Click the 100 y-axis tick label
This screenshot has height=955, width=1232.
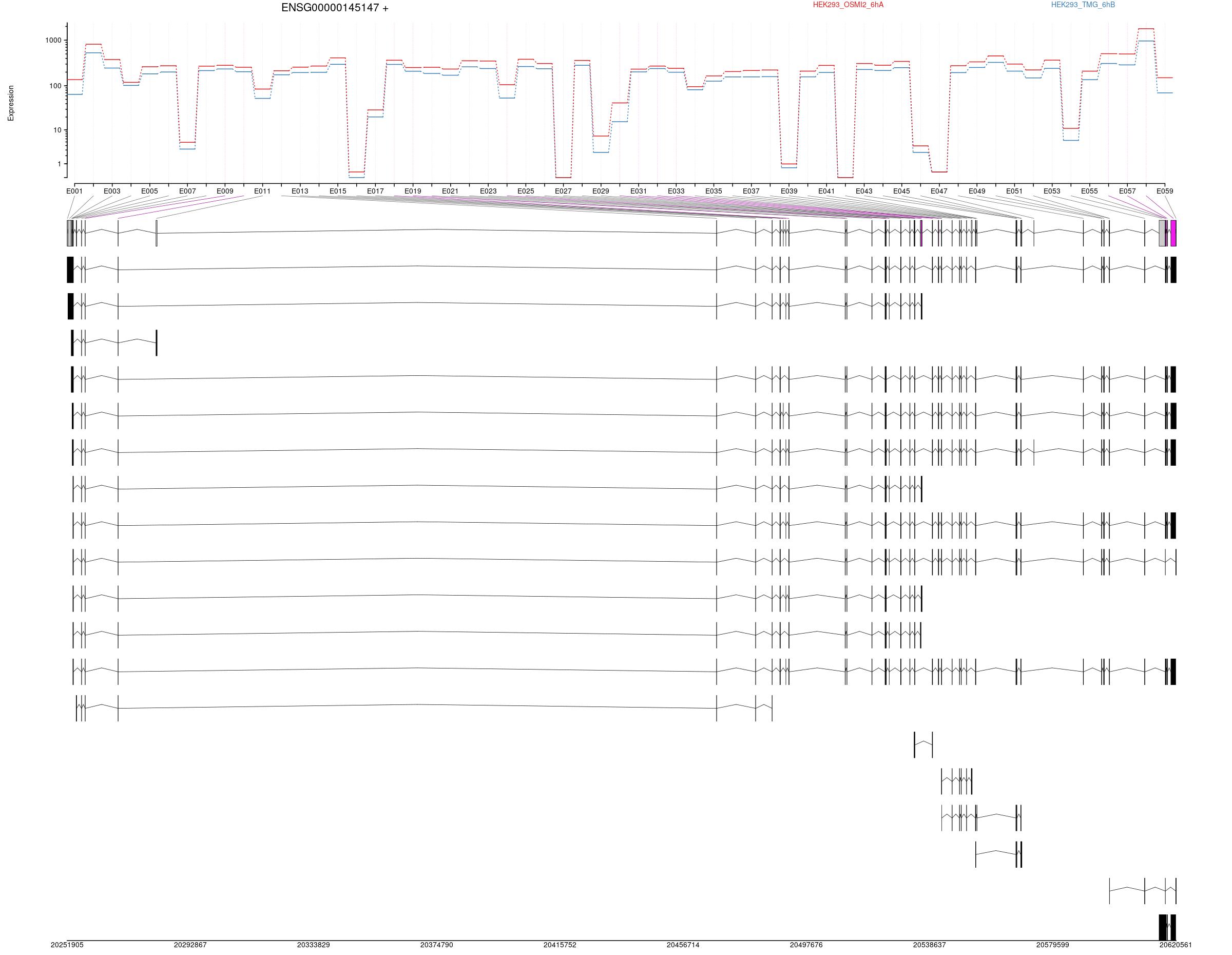[55, 86]
